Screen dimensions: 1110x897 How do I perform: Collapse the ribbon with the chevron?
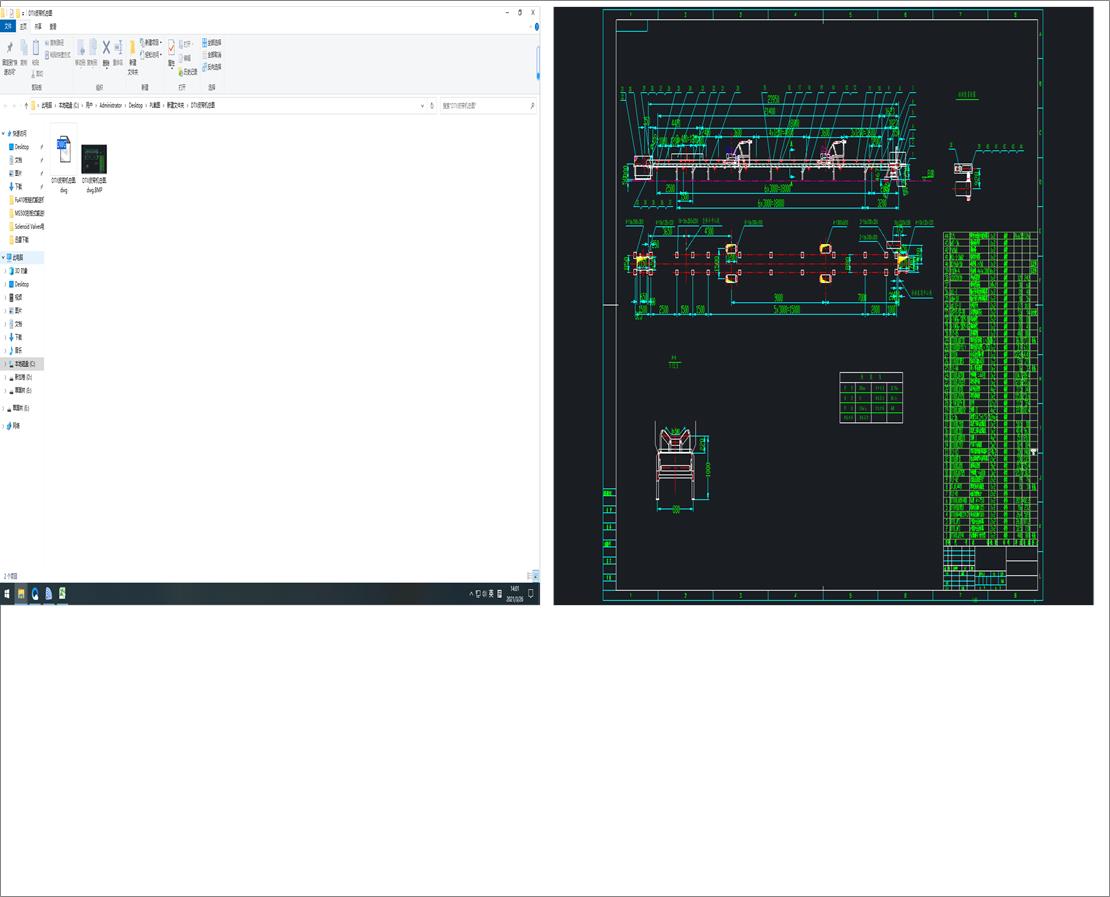click(530, 27)
